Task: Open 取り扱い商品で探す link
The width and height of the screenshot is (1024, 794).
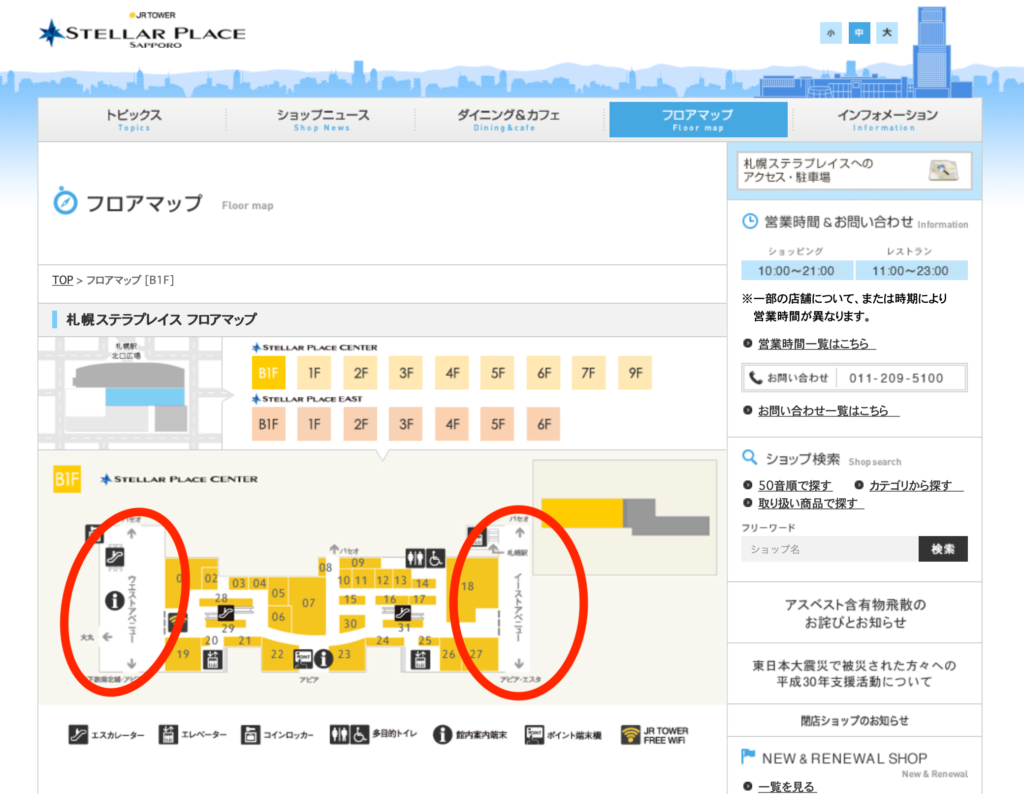Action: click(810, 503)
